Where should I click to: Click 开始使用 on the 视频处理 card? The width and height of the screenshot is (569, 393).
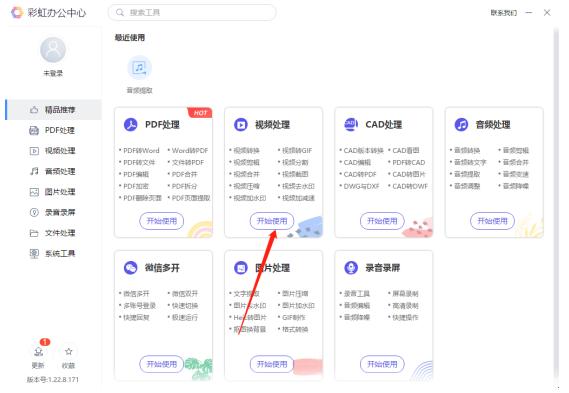[272, 221]
